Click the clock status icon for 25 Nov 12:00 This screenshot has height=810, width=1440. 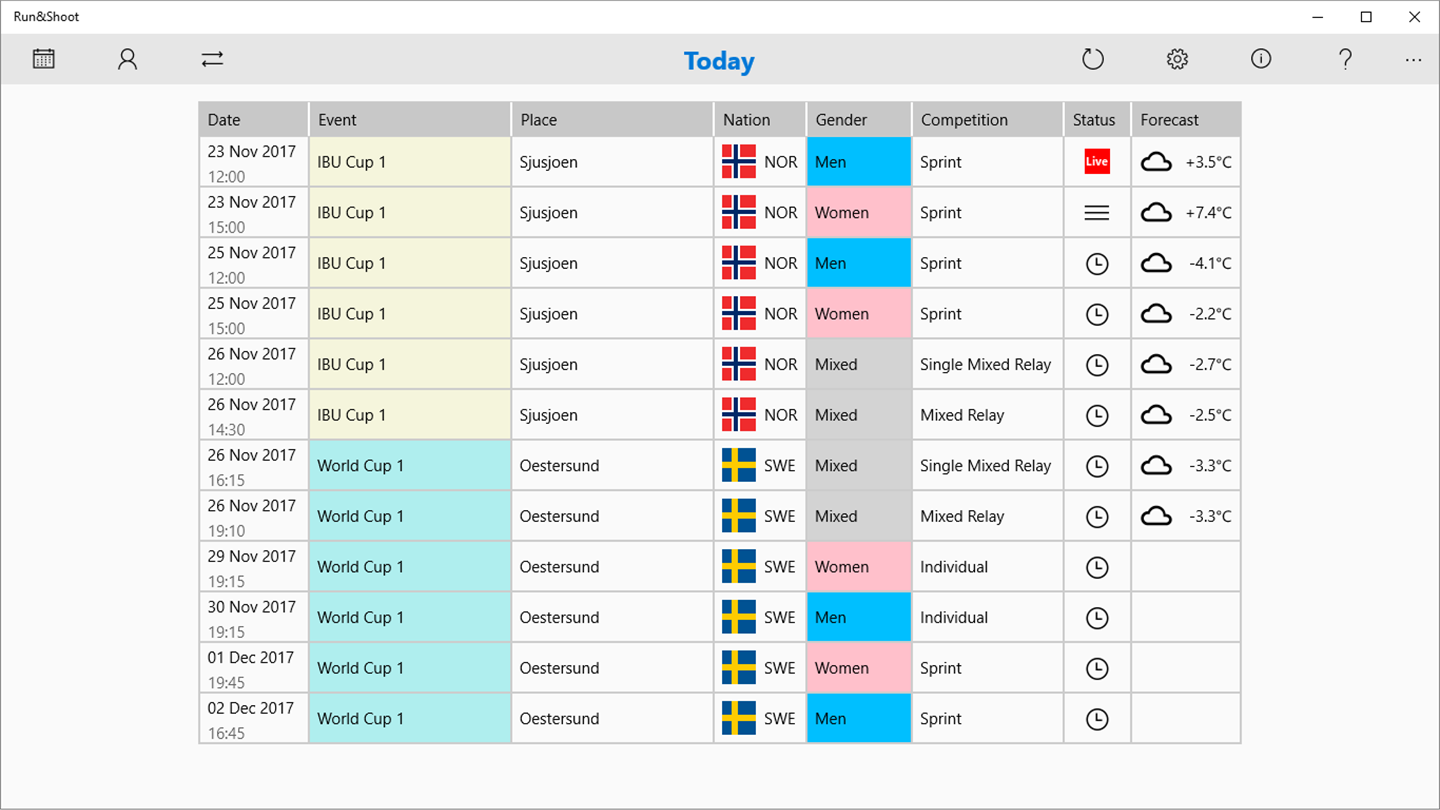click(x=1097, y=264)
